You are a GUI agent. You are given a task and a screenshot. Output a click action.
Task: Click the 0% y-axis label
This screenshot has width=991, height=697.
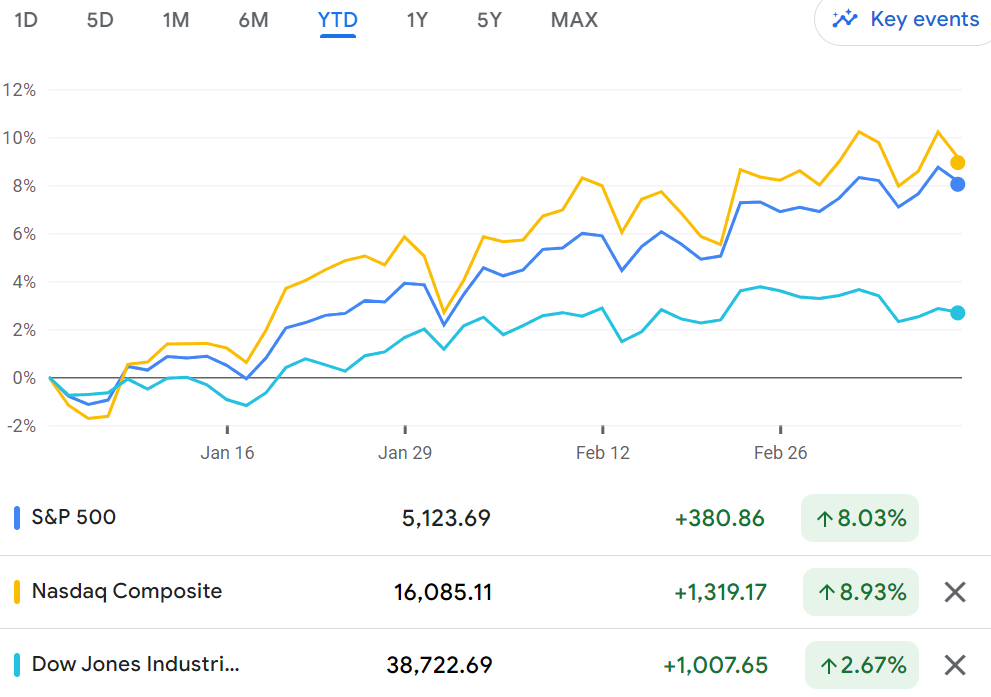(24, 378)
